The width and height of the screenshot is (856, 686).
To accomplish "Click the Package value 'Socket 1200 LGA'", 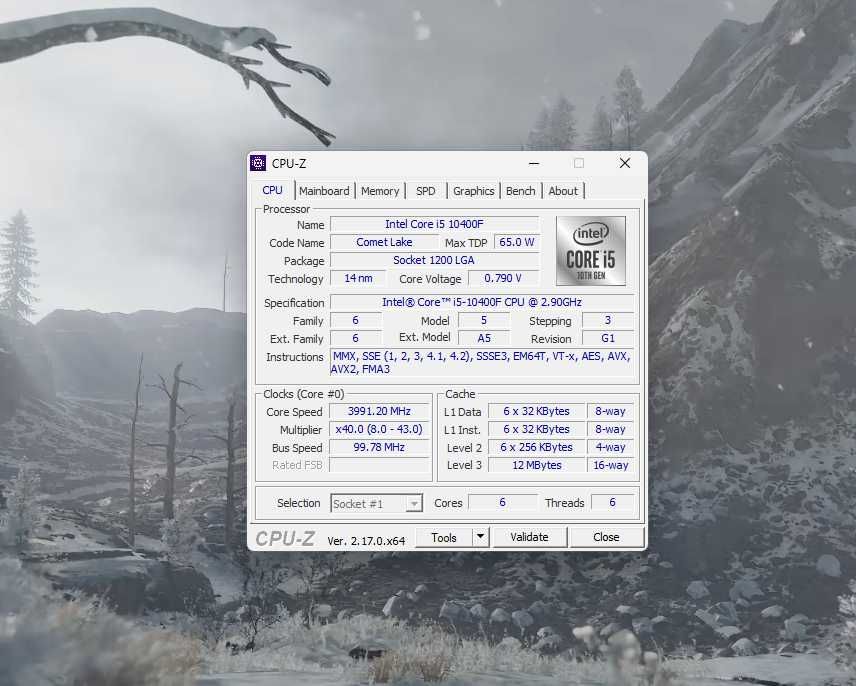I will tap(435, 260).
